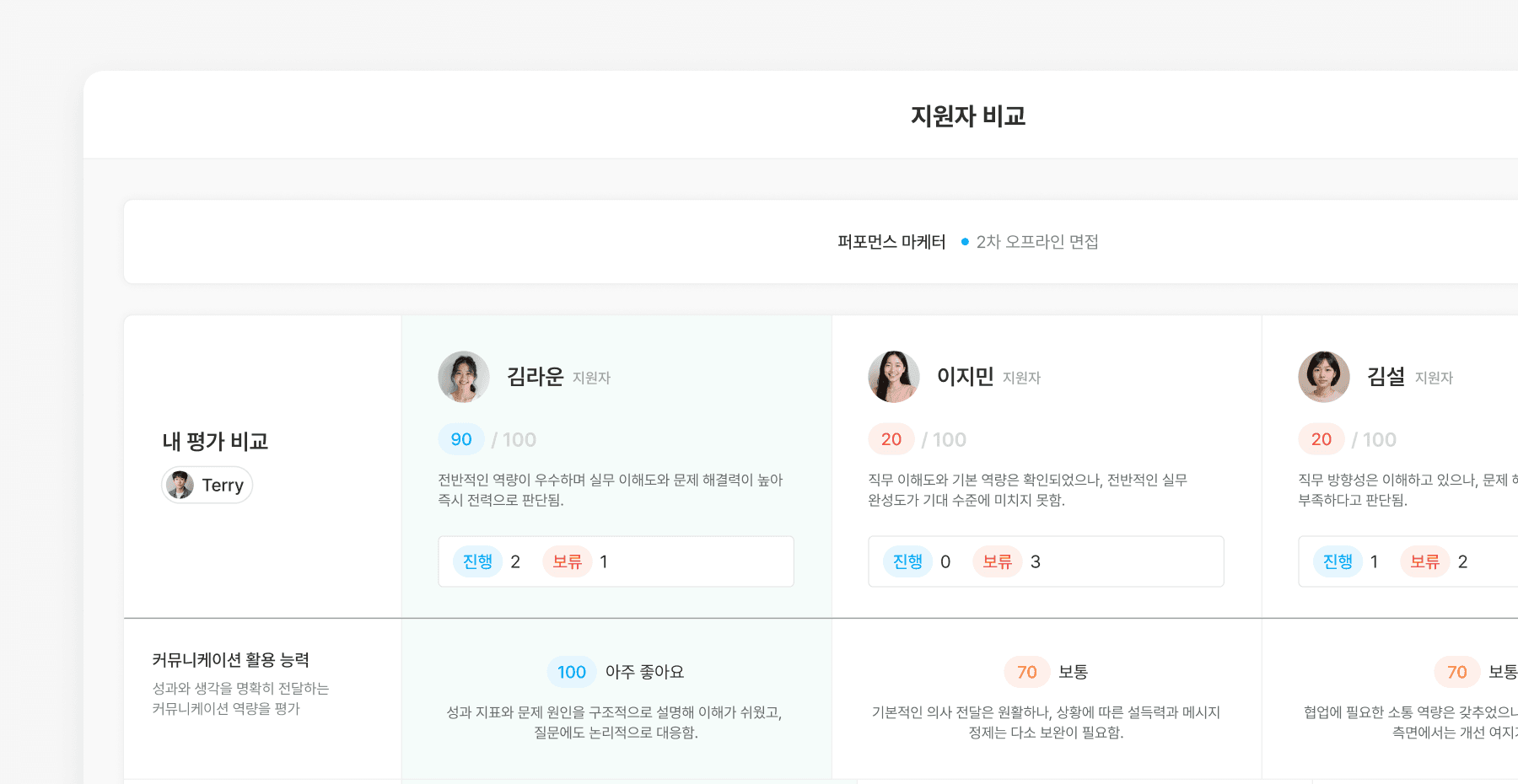Click the 내 평가 비교 section heading

click(215, 441)
